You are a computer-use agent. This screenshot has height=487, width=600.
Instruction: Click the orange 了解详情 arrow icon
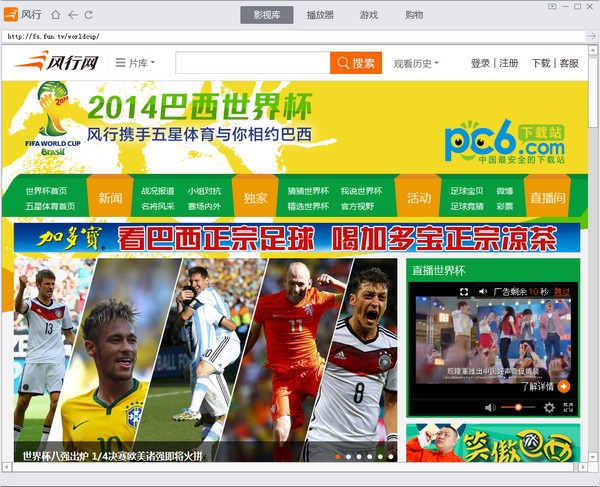(x=564, y=386)
